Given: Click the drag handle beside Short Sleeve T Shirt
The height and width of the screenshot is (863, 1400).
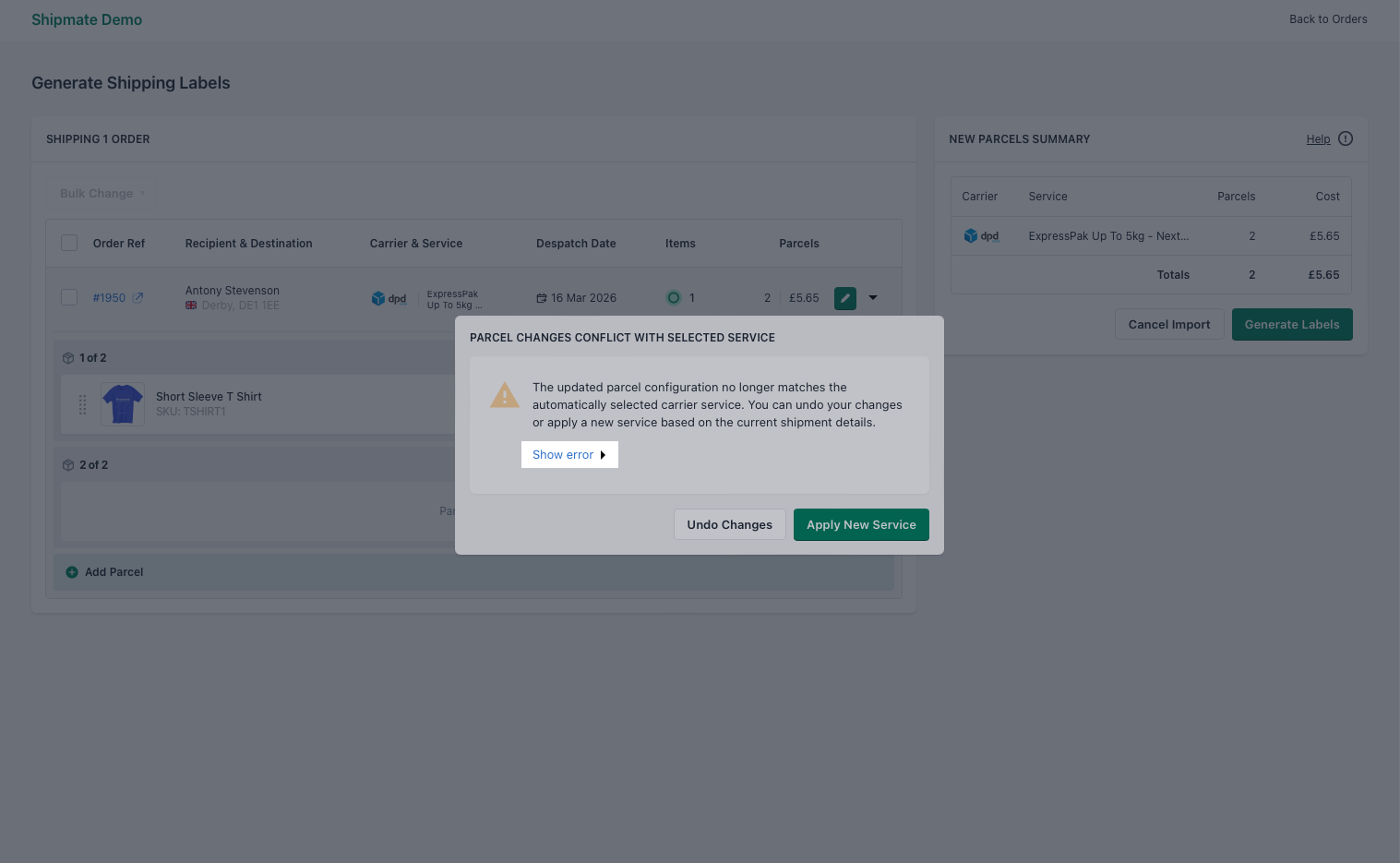Looking at the screenshot, I should [81, 404].
